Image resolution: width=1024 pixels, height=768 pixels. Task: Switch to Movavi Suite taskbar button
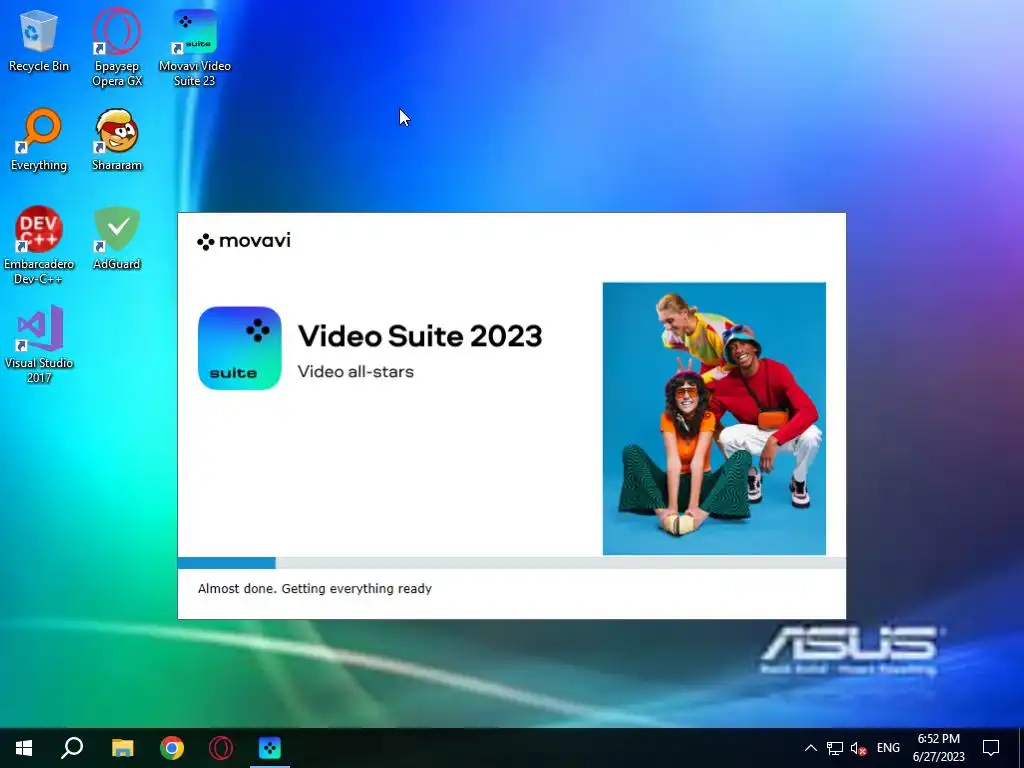[x=270, y=748]
